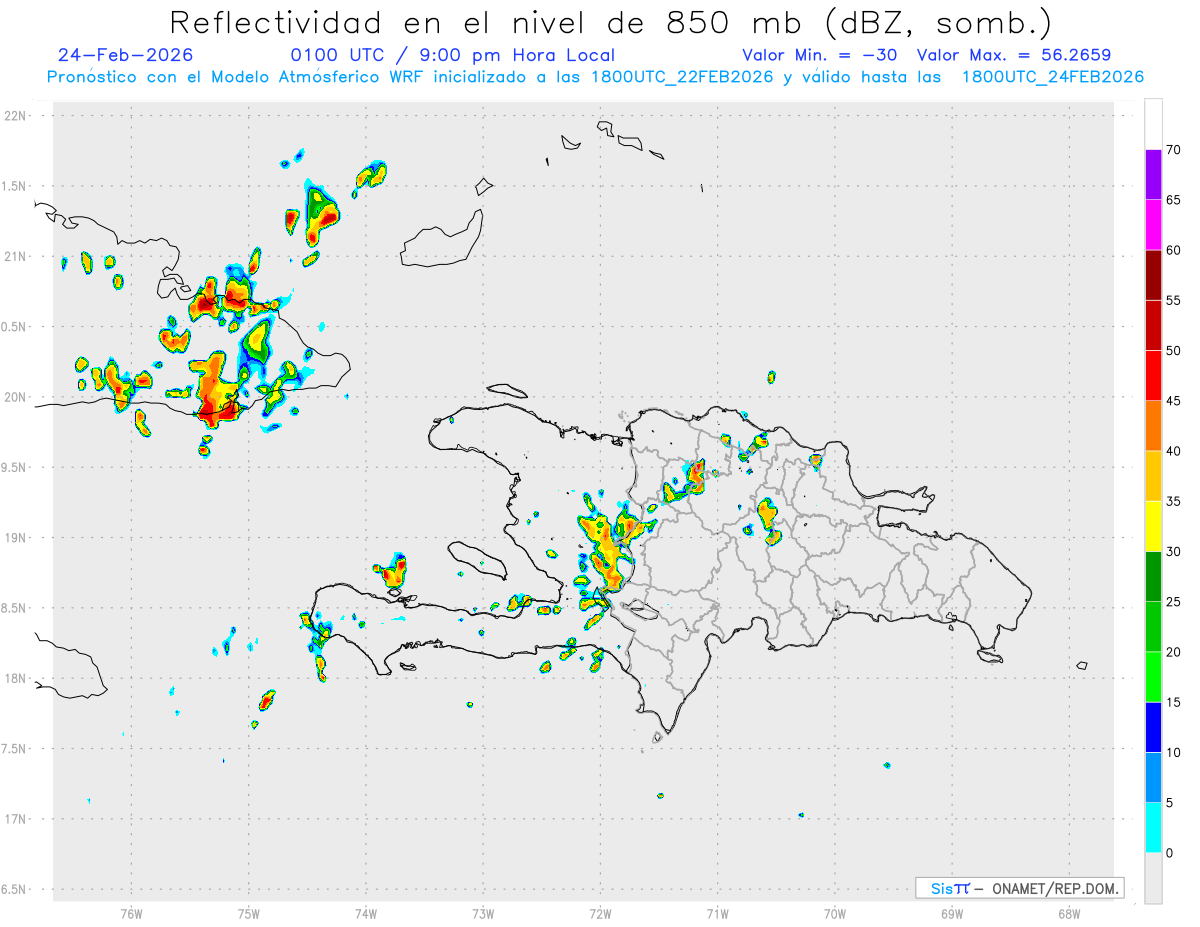Screen dimensions: 1200x927
Task: Click the '8.5N' latitude label
Action: [x=15, y=608]
